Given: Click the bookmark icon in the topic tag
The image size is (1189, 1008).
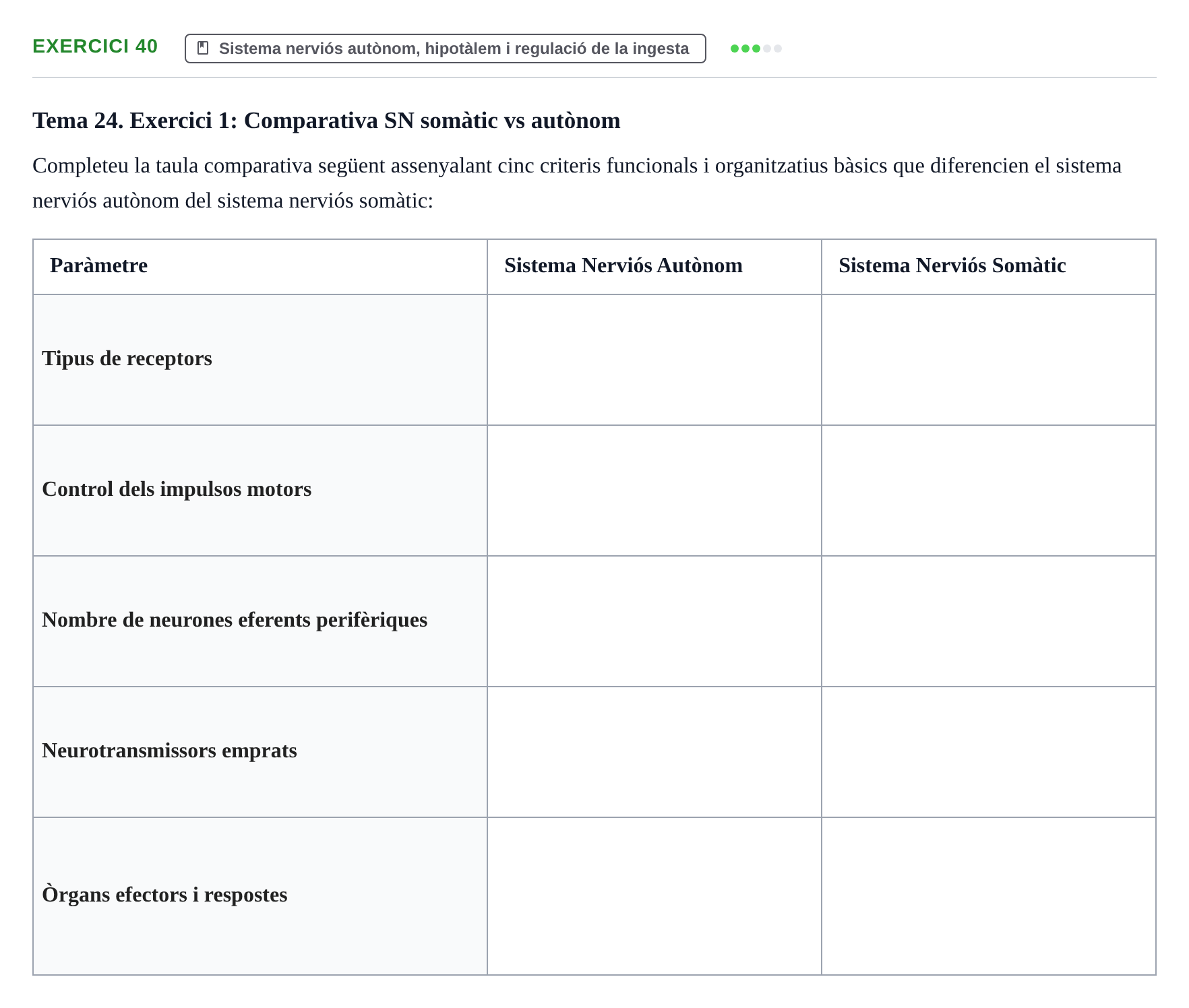Looking at the screenshot, I should (203, 49).
